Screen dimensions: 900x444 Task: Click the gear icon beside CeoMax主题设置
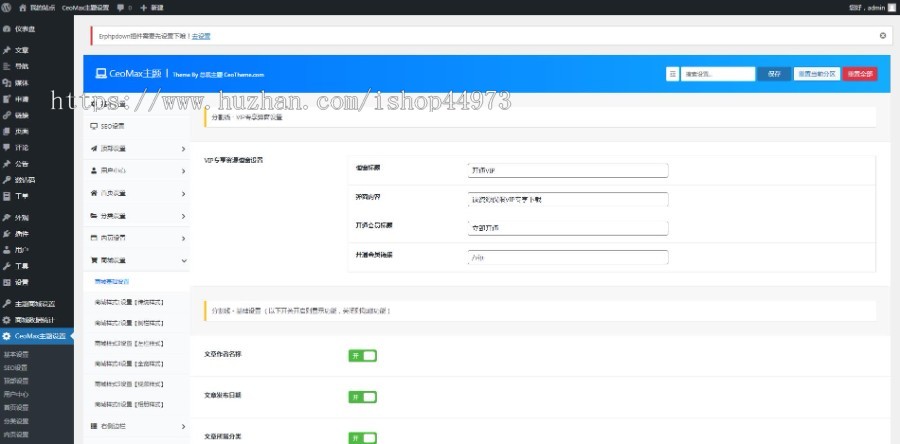[6, 336]
